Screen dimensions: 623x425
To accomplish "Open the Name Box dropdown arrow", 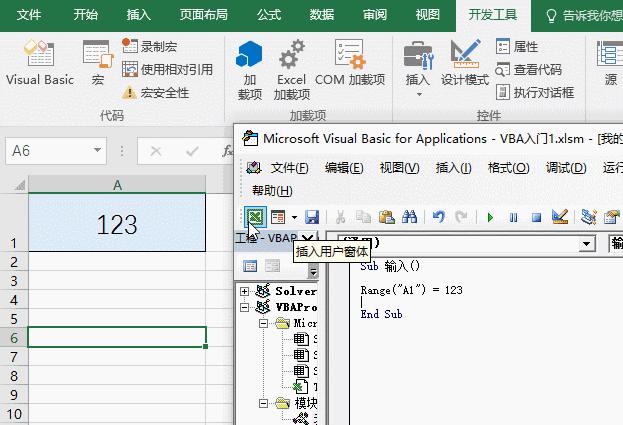I will (97, 151).
